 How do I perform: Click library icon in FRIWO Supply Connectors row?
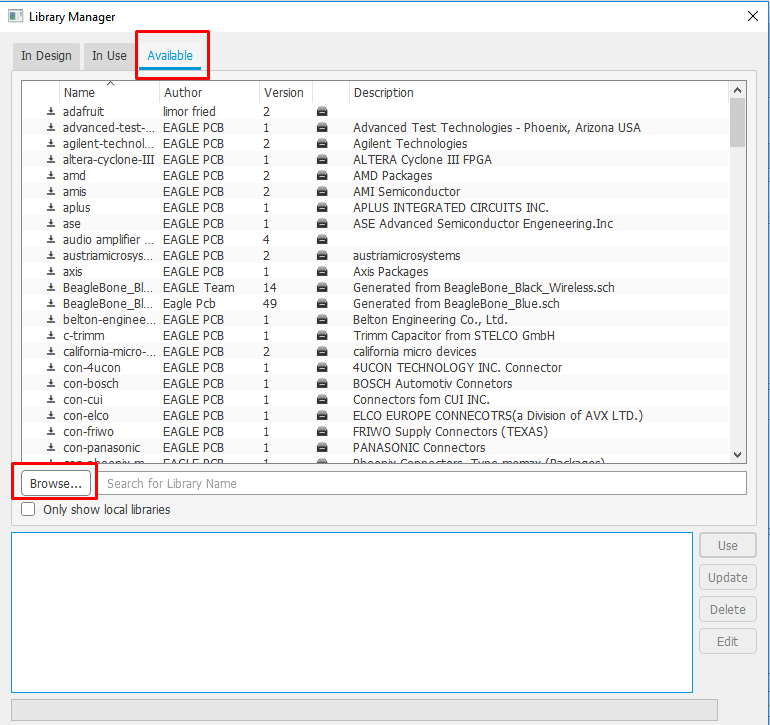(322, 432)
